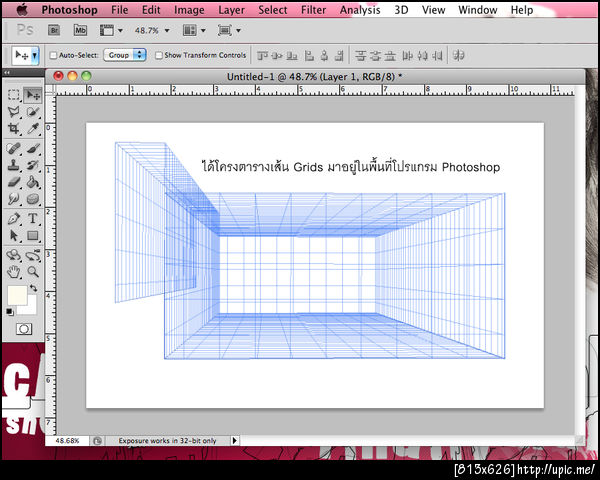
Task: Click the foreground color swatch
Action: pos(17,295)
